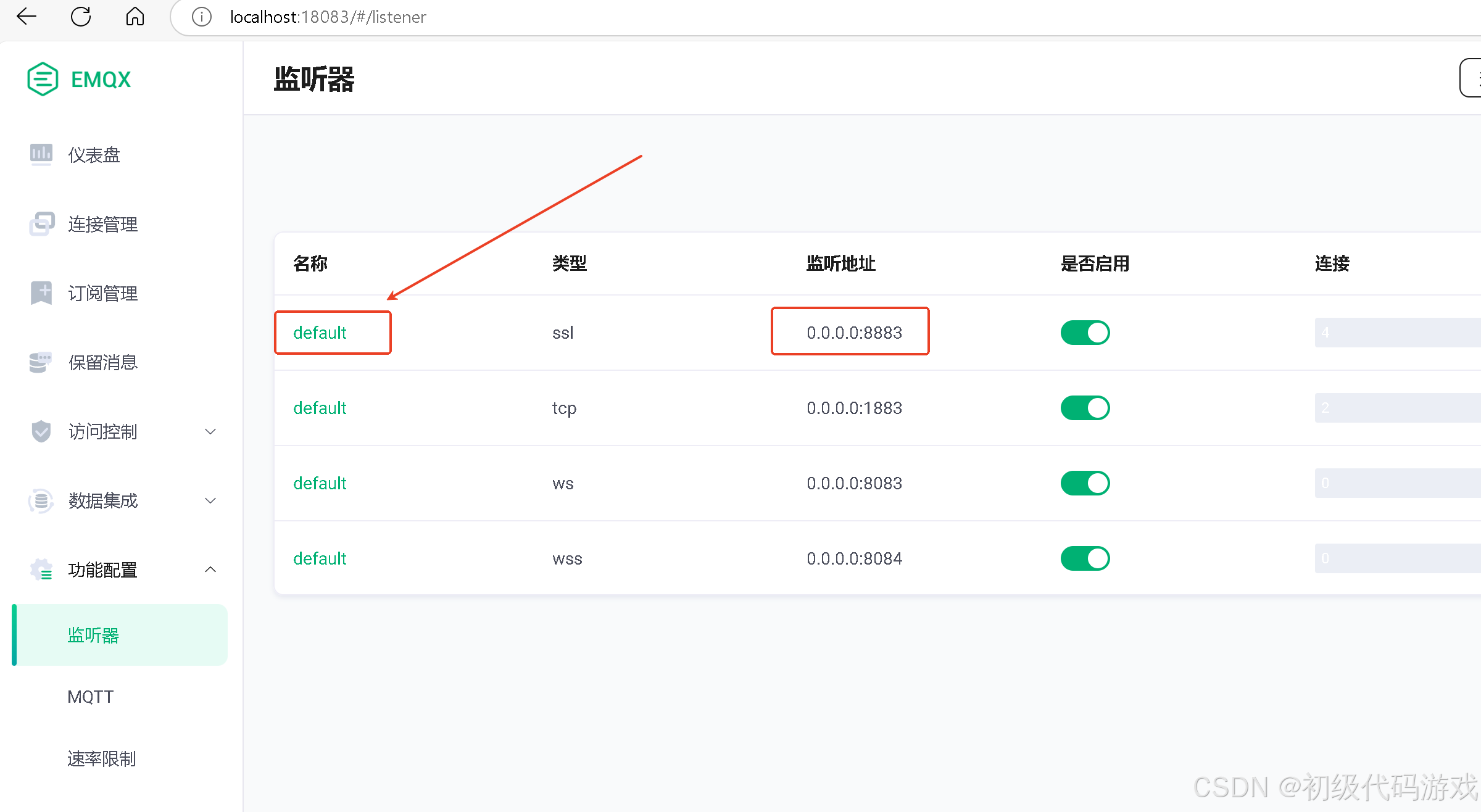Open the default ssl listener link
1481x812 pixels.
point(320,333)
